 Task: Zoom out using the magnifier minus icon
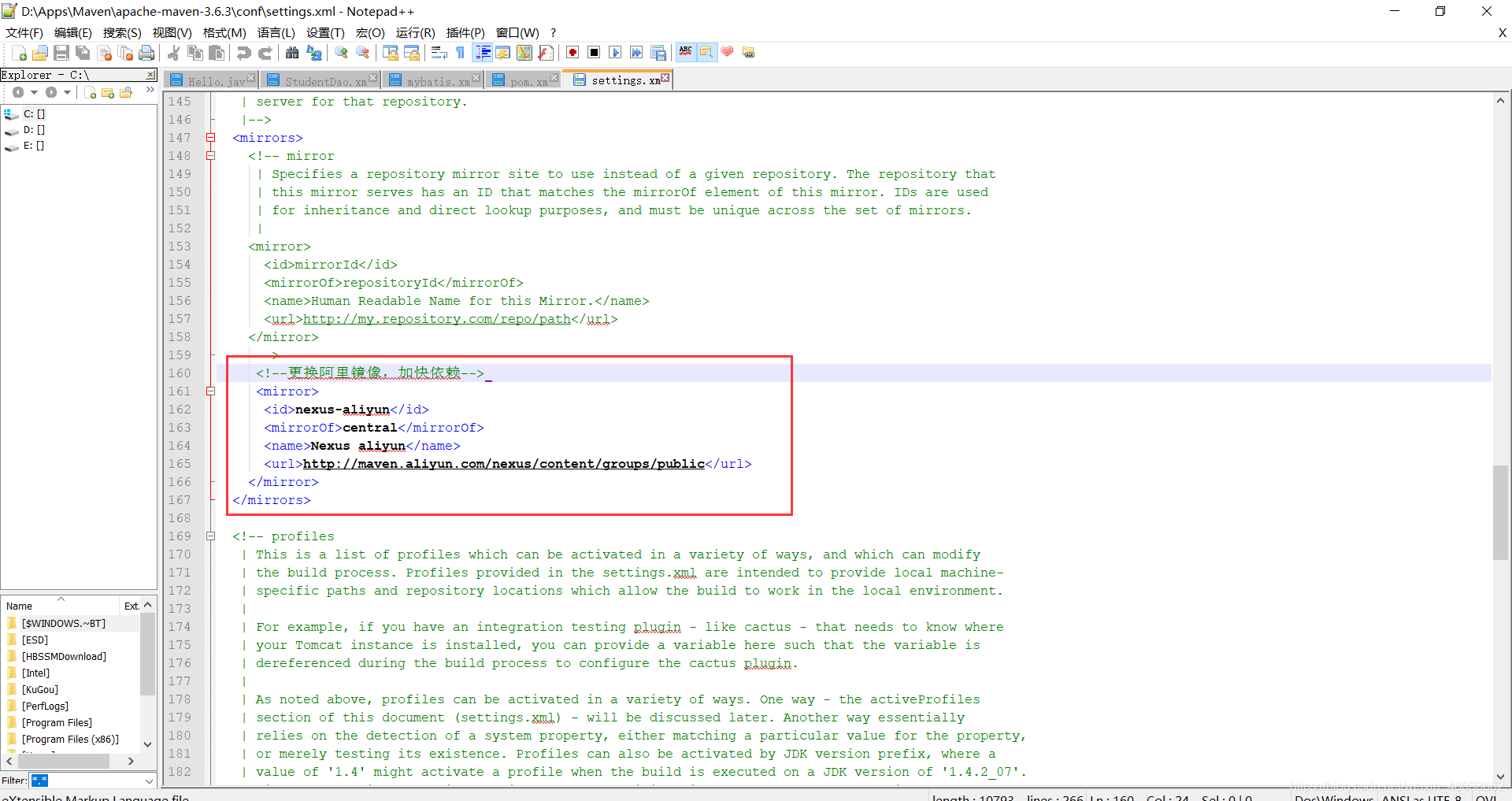click(362, 53)
